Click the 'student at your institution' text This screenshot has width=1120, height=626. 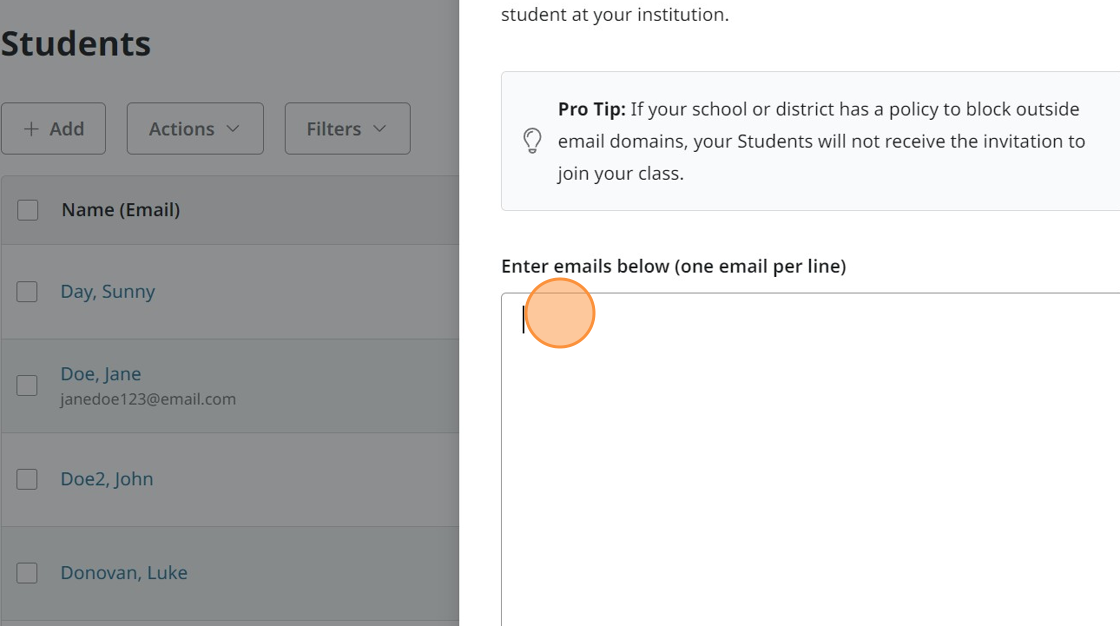click(x=614, y=15)
